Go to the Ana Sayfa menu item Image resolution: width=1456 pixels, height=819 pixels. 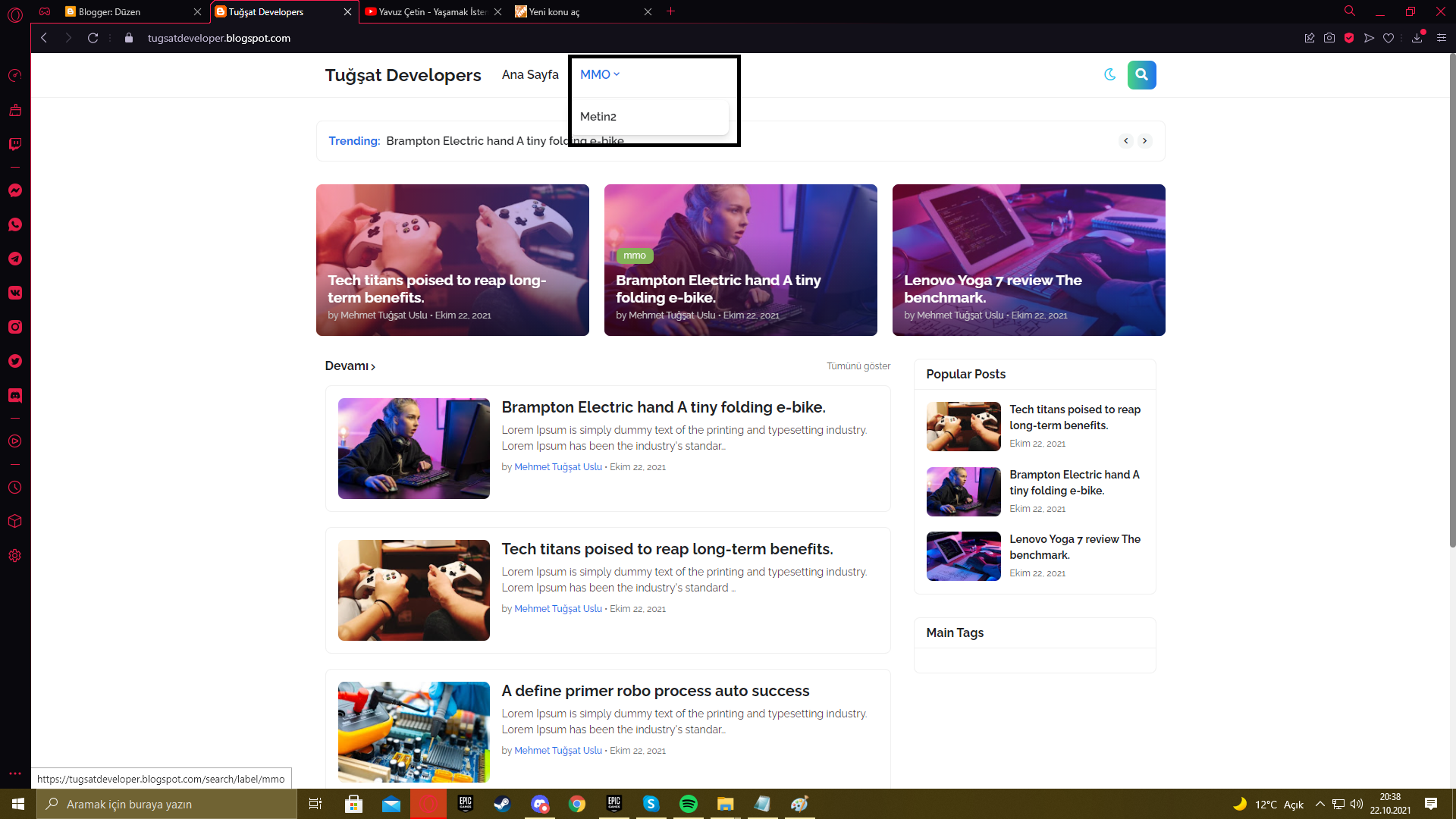(x=530, y=74)
